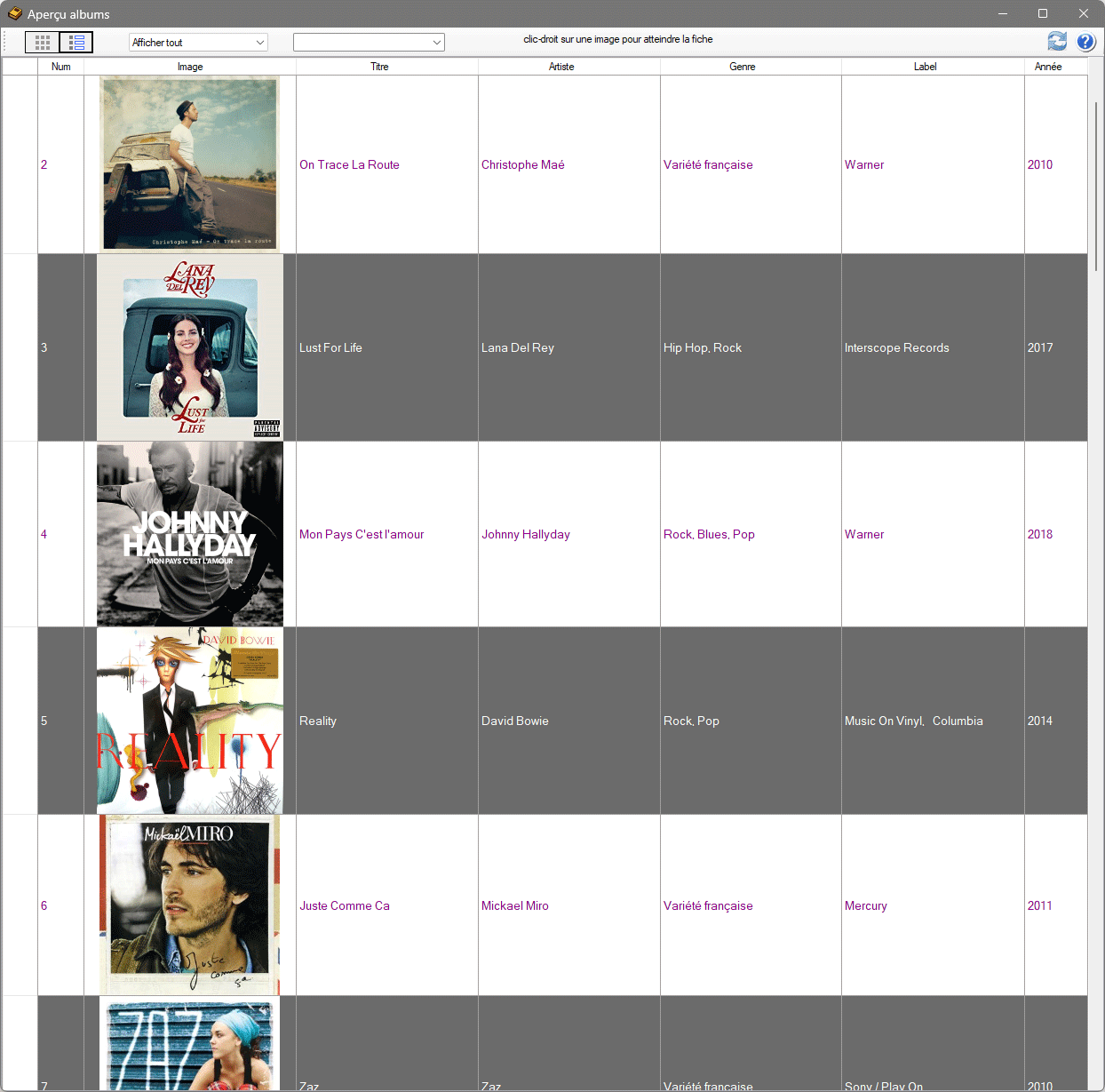This screenshot has height=1092, width=1105.
Task: Open the 'Afficher tout' dropdown
Action: [x=198, y=43]
